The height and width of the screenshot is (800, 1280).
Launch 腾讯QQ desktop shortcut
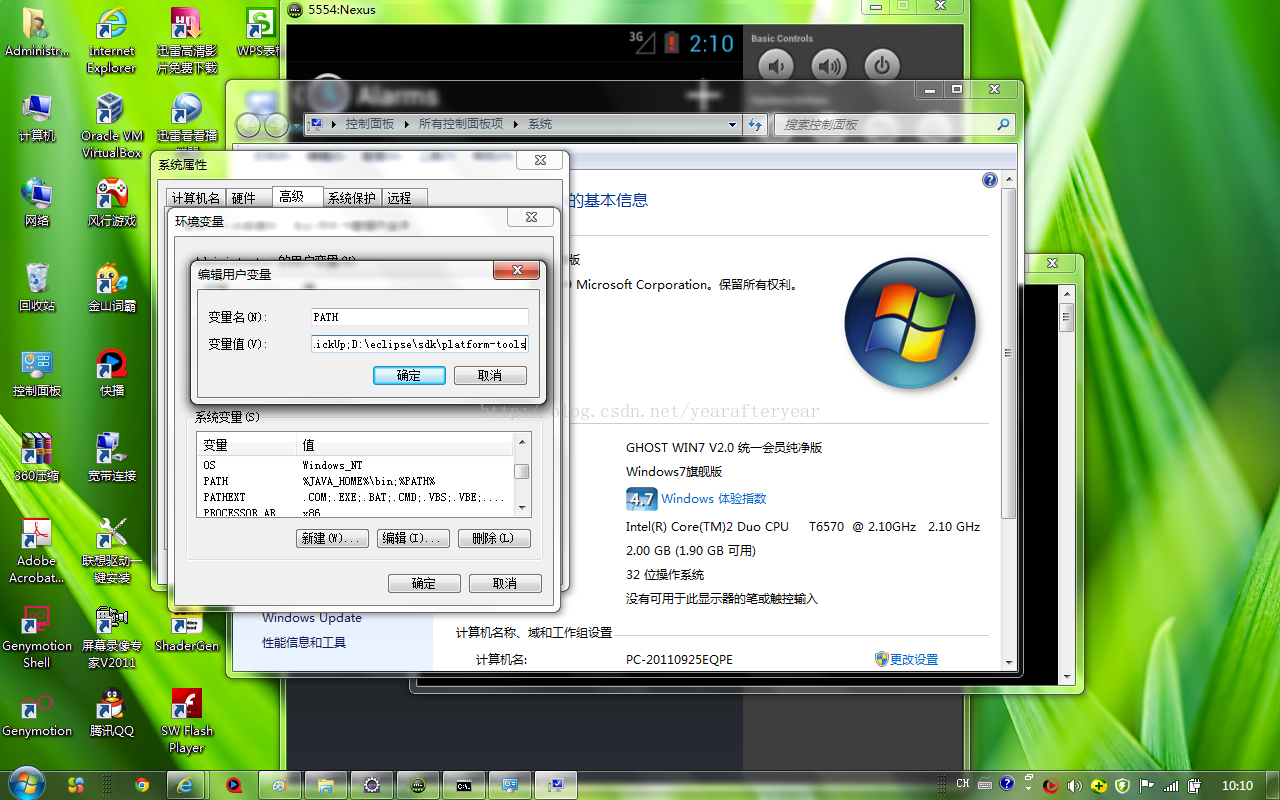pos(111,714)
